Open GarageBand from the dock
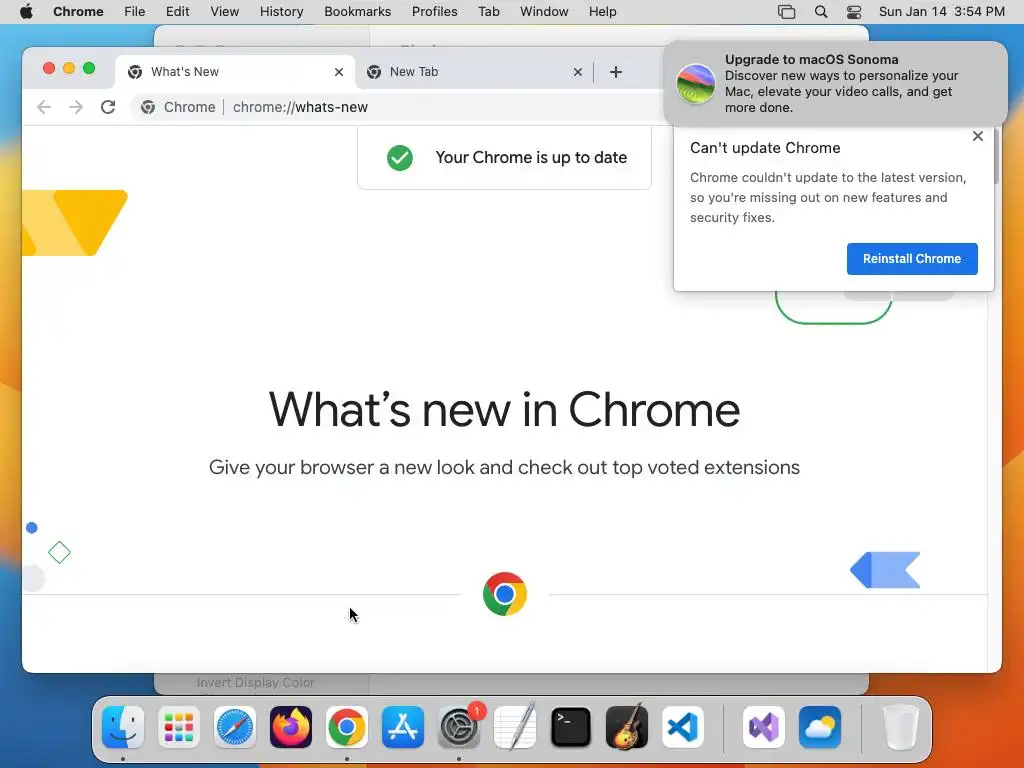 pos(627,727)
